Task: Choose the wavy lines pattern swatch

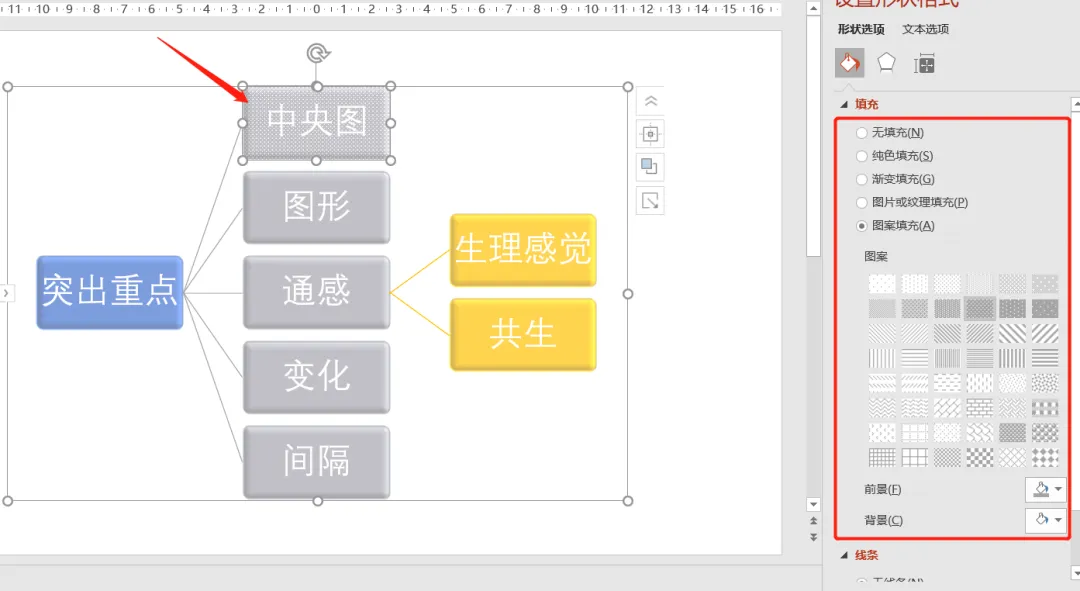Action: [x=914, y=408]
